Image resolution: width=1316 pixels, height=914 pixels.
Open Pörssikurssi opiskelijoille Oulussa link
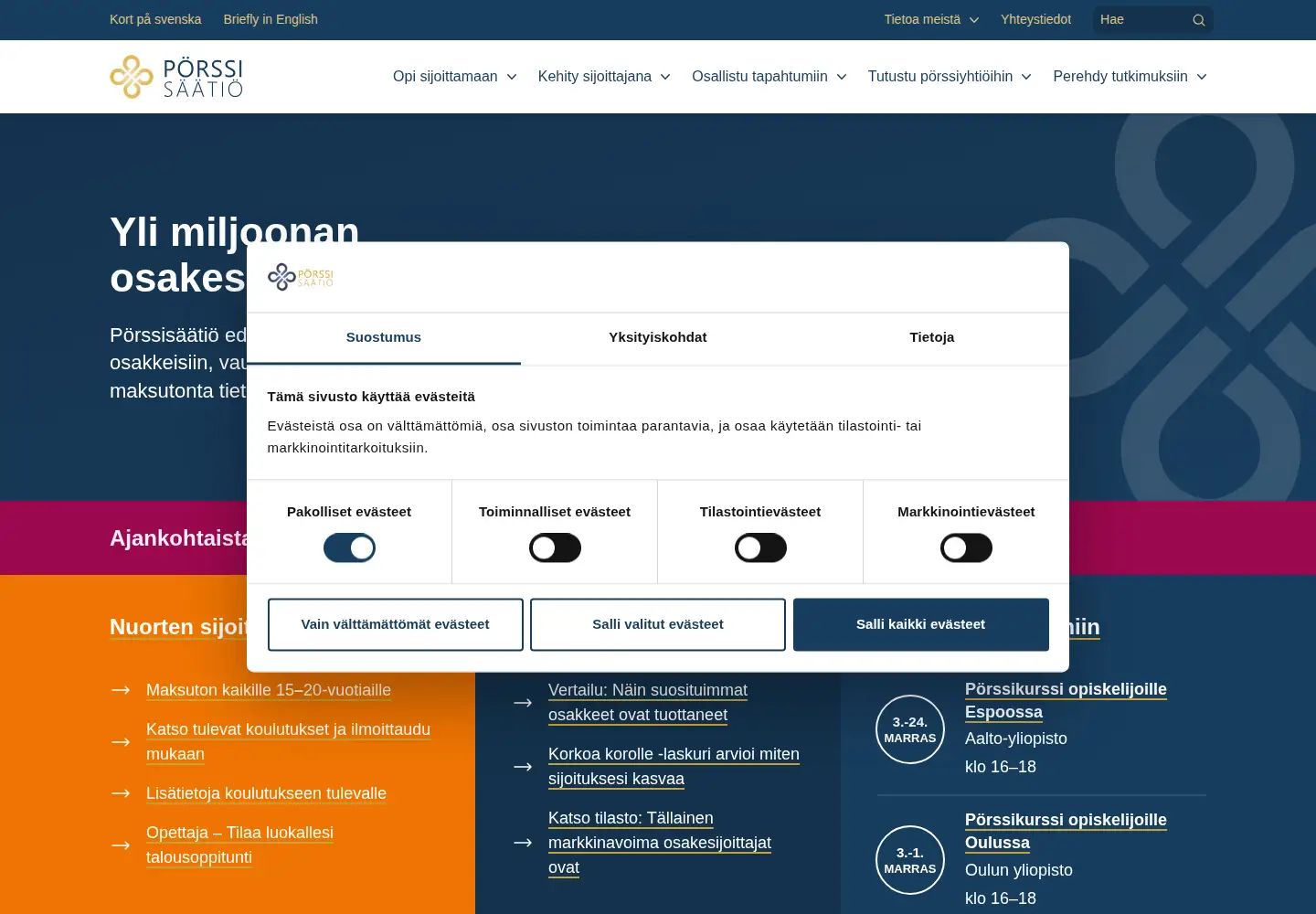(1066, 831)
